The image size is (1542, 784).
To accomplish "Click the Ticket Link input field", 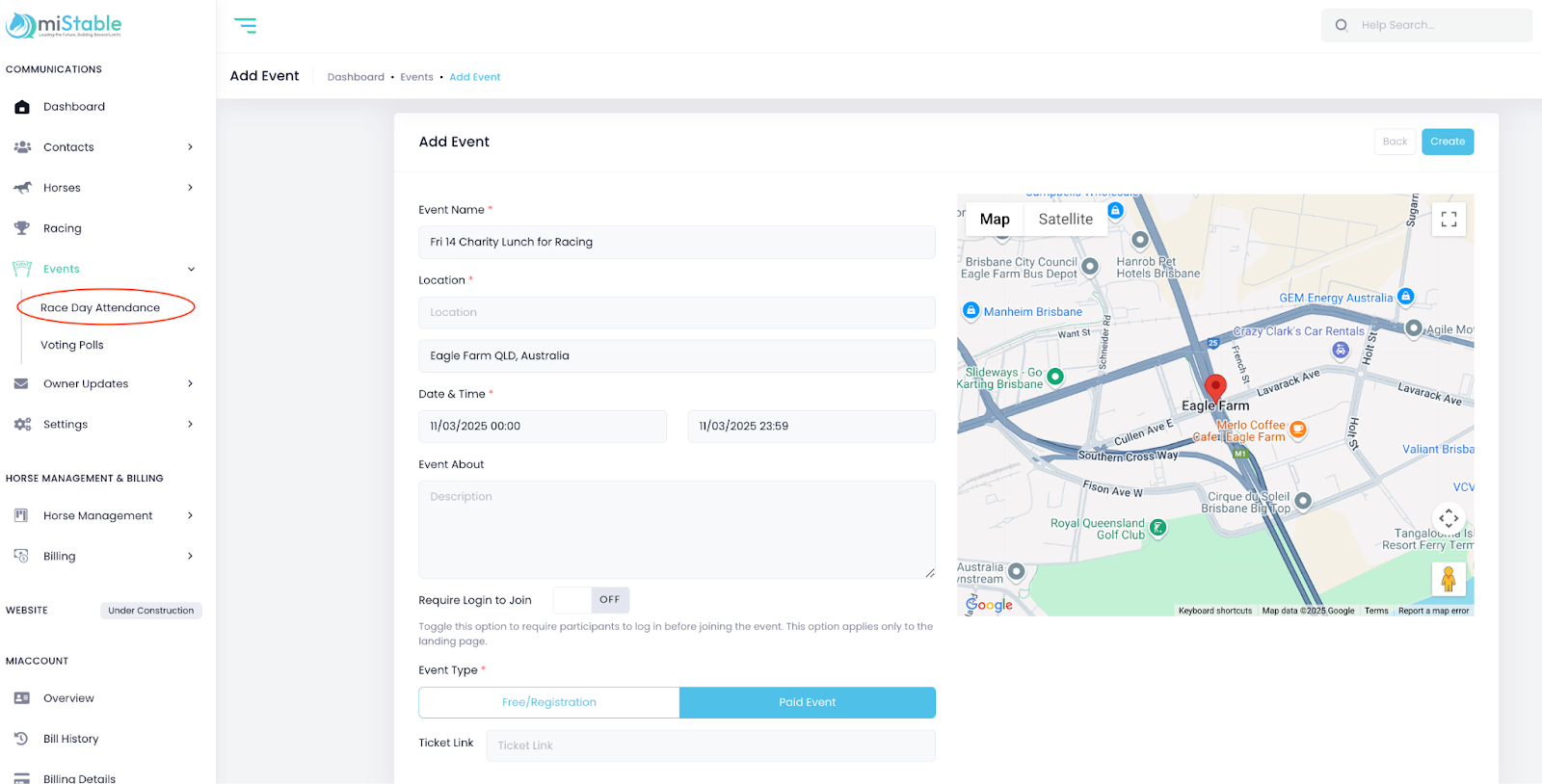I will click(710, 745).
